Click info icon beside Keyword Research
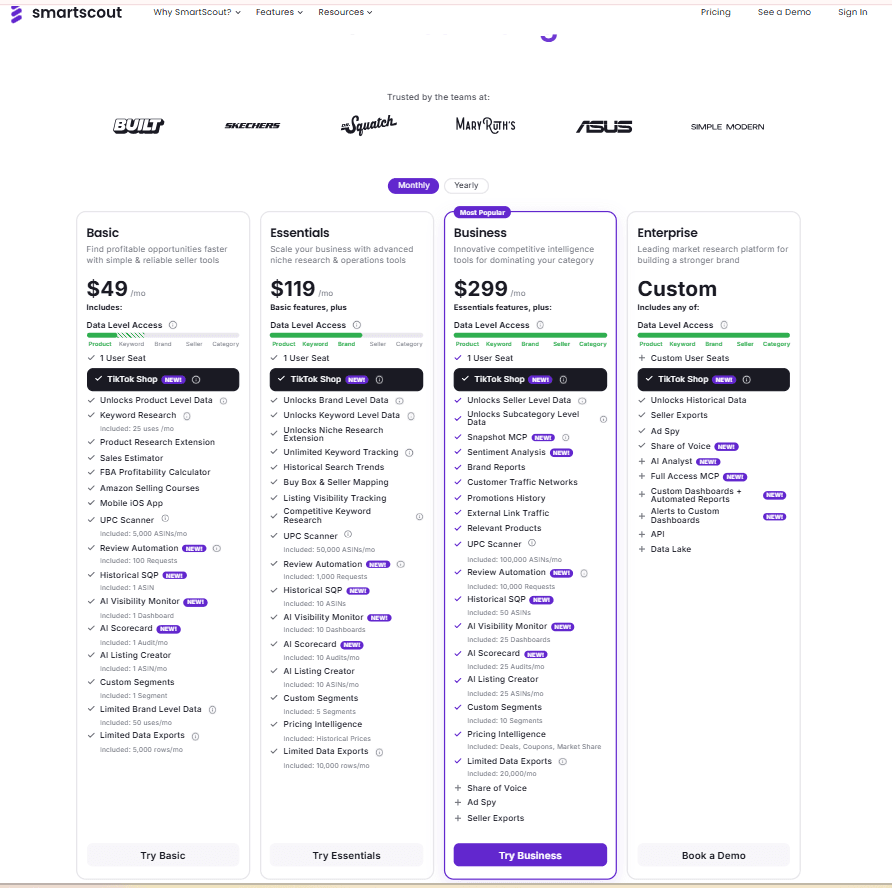The image size is (892, 888). click(187, 416)
